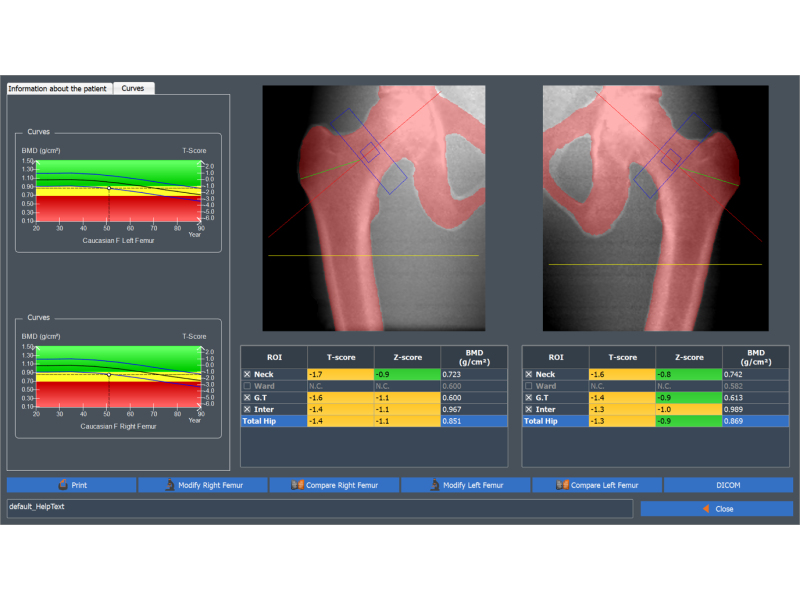Toggle the Inter checkbox in the right-hand table

click(529, 410)
